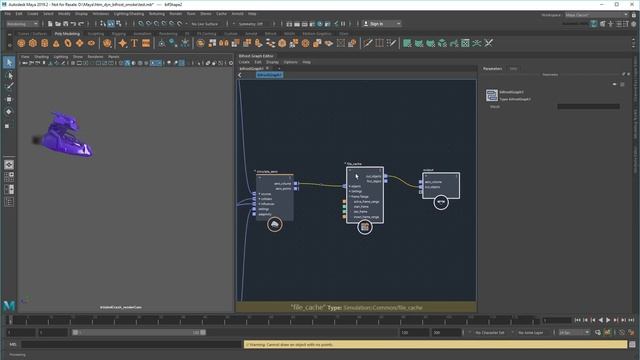This screenshot has width=640, height=360.
Task: Click the Save Scene icon
Action: tap(65, 24)
